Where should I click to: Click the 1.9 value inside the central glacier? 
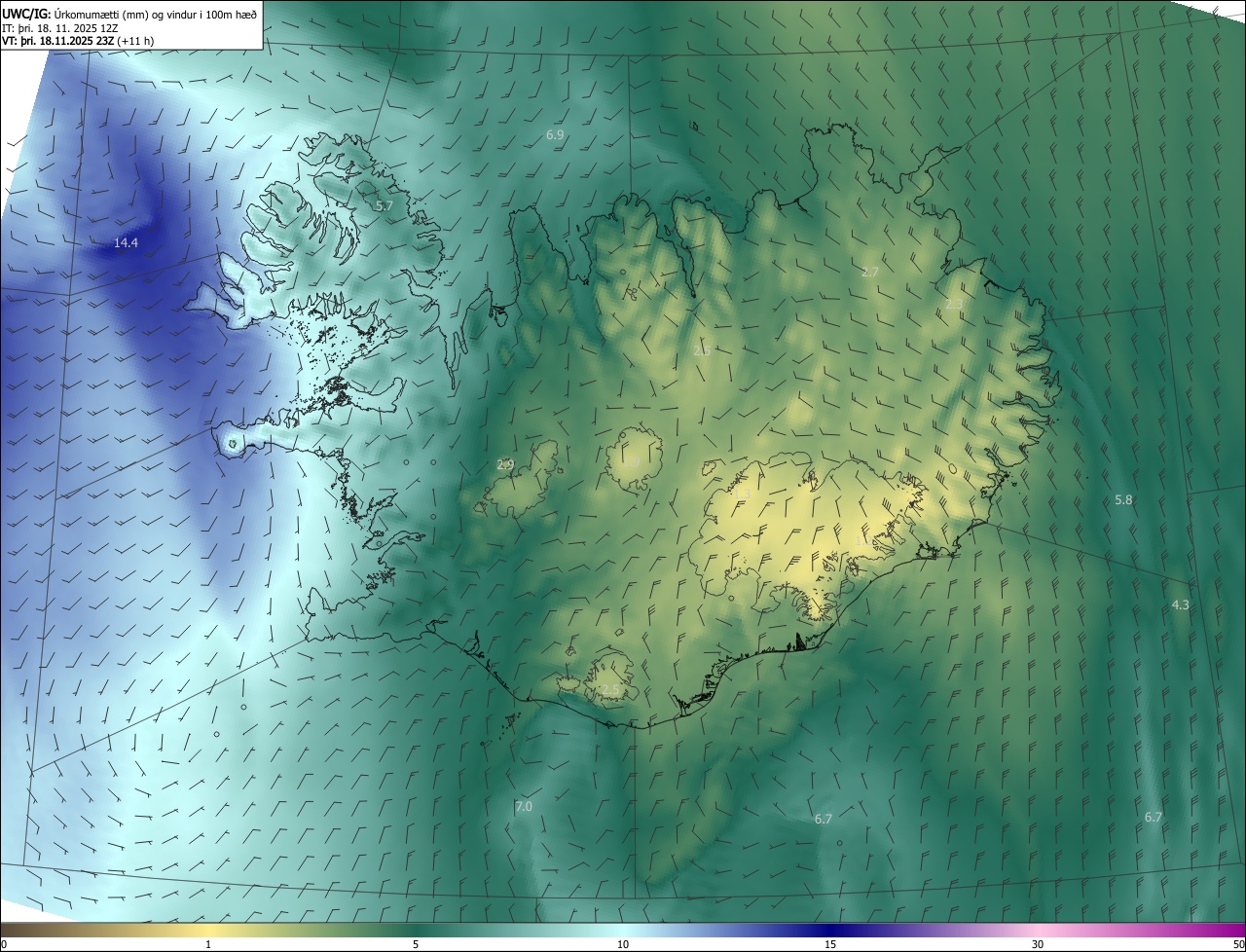pos(632,461)
